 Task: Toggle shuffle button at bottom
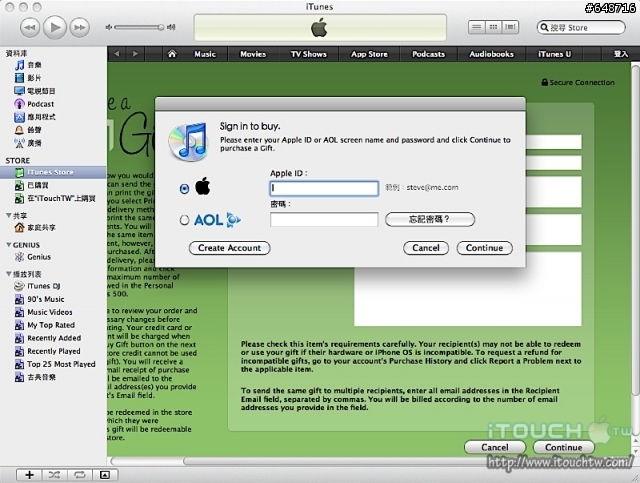54,474
